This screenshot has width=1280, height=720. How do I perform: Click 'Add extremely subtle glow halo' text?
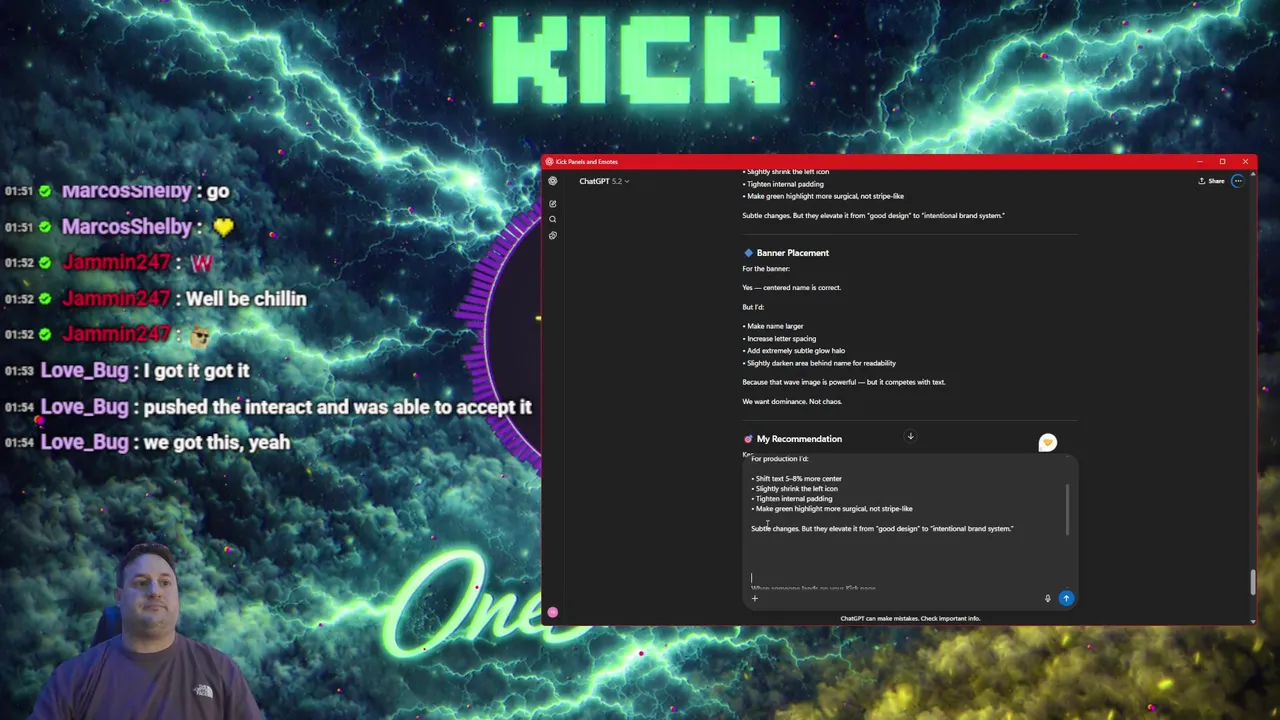click(794, 351)
